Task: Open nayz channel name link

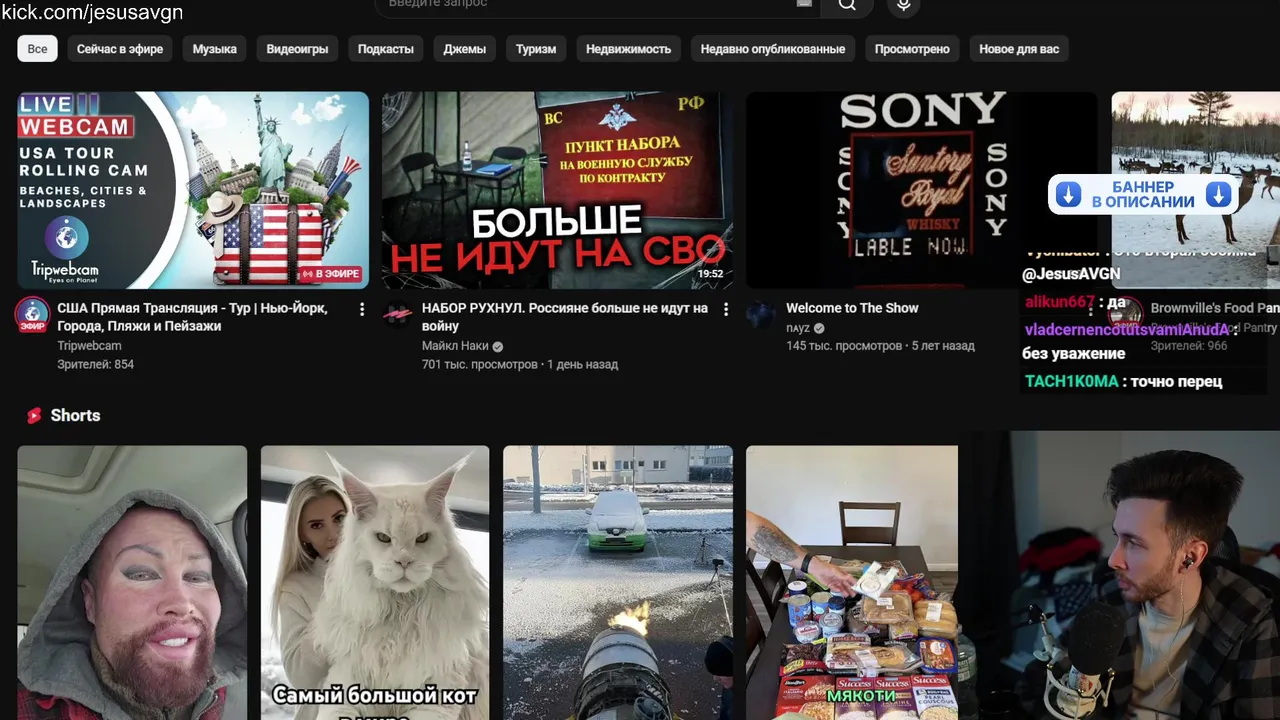Action: pyautogui.click(x=798, y=328)
